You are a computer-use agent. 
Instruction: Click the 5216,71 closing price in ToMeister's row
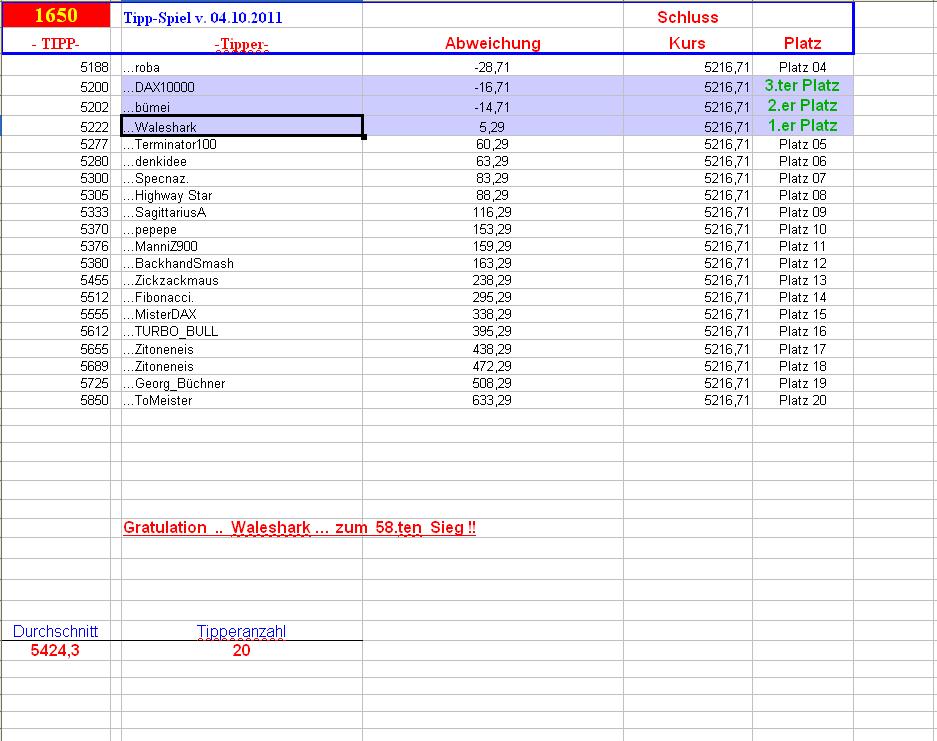[x=727, y=400]
